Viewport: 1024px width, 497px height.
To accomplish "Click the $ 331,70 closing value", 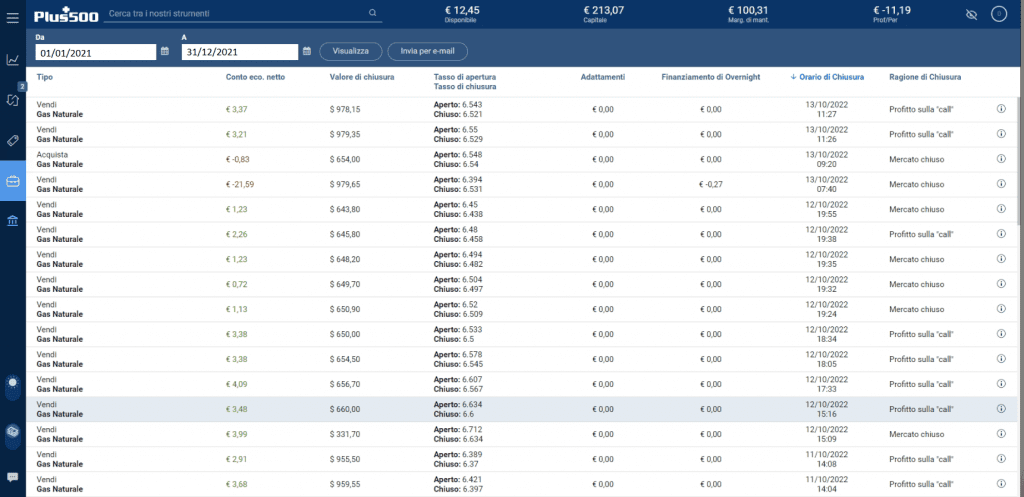I will coord(345,434).
